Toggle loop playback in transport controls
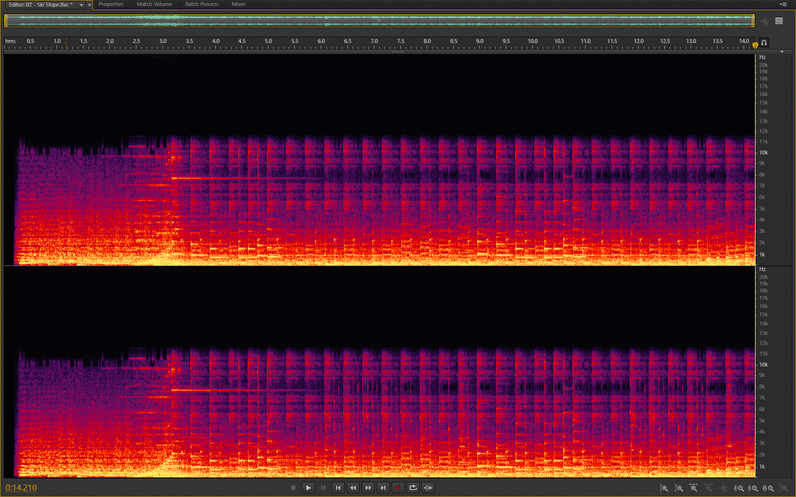The width and height of the screenshot is (796, 497). point(413,487)
